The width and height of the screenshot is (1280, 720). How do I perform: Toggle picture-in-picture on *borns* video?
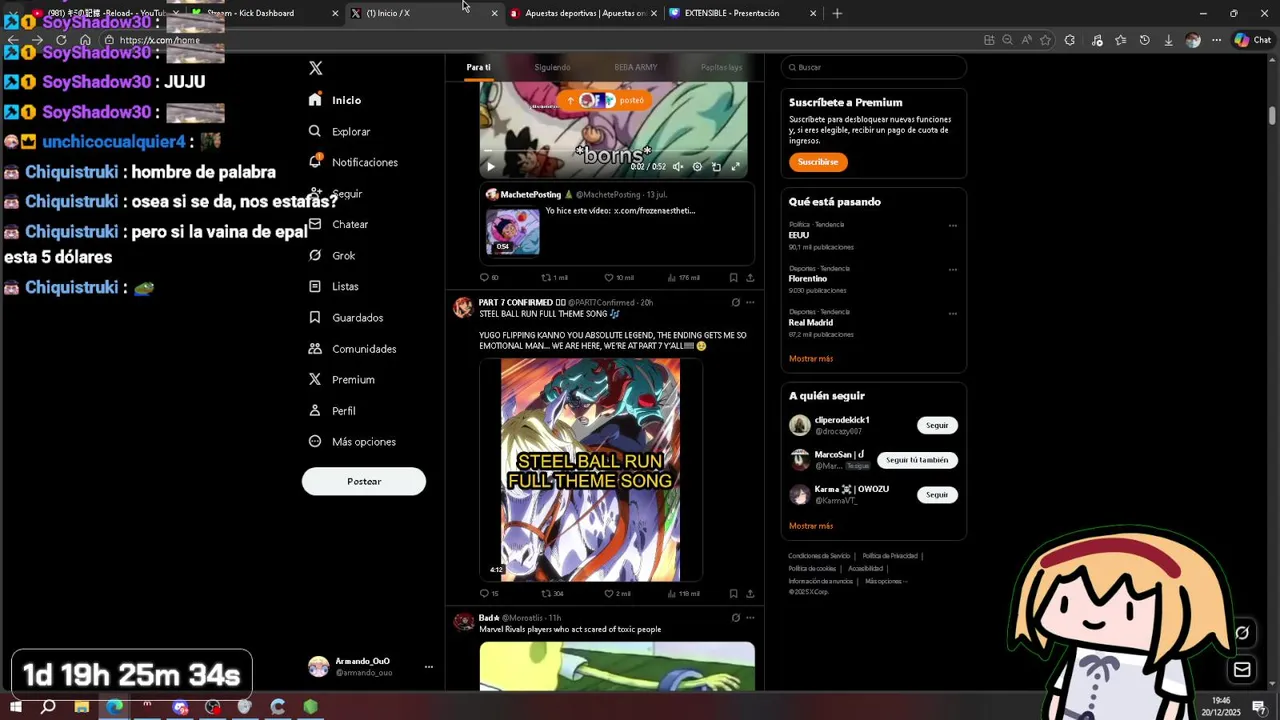coord(716,167)
